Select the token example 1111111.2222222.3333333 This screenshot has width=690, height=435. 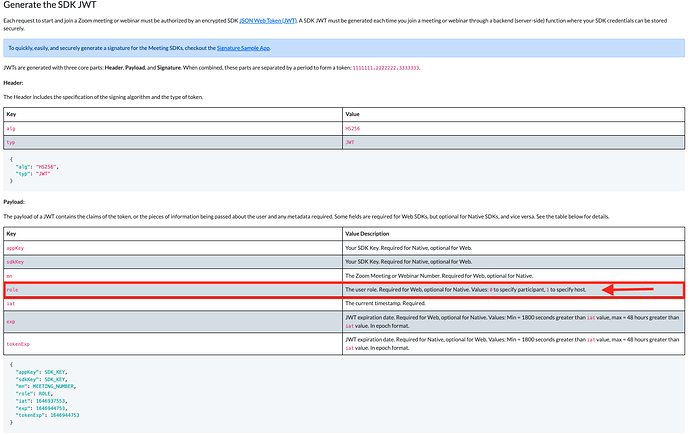386,68
